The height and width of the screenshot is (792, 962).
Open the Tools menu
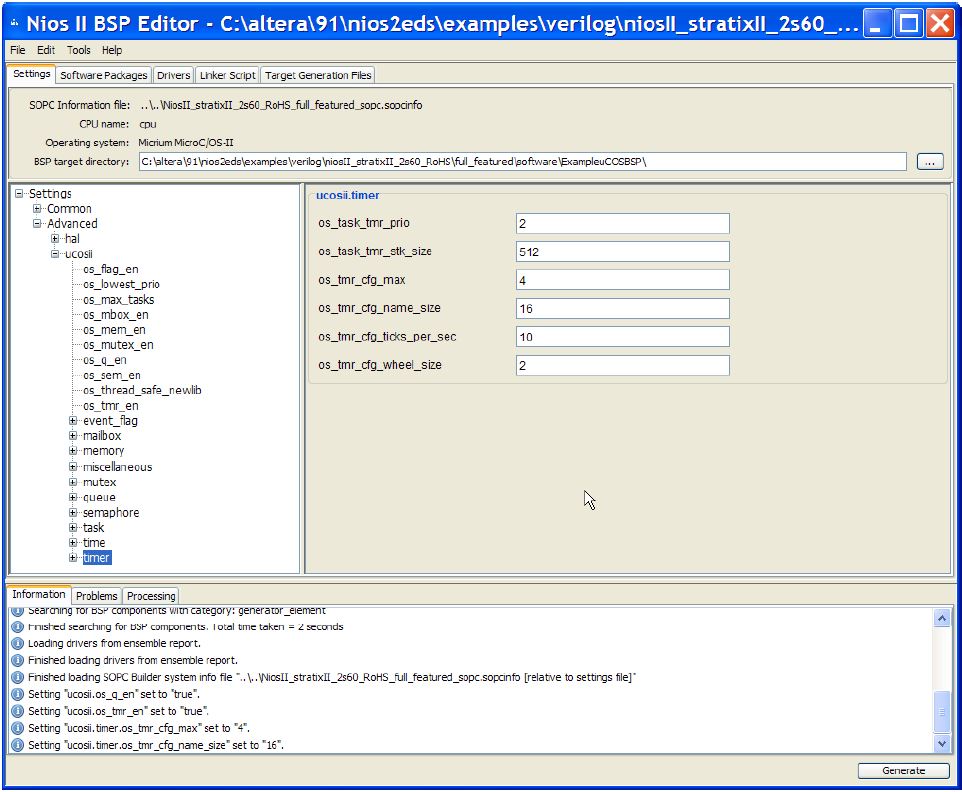[x=78, y=50]
